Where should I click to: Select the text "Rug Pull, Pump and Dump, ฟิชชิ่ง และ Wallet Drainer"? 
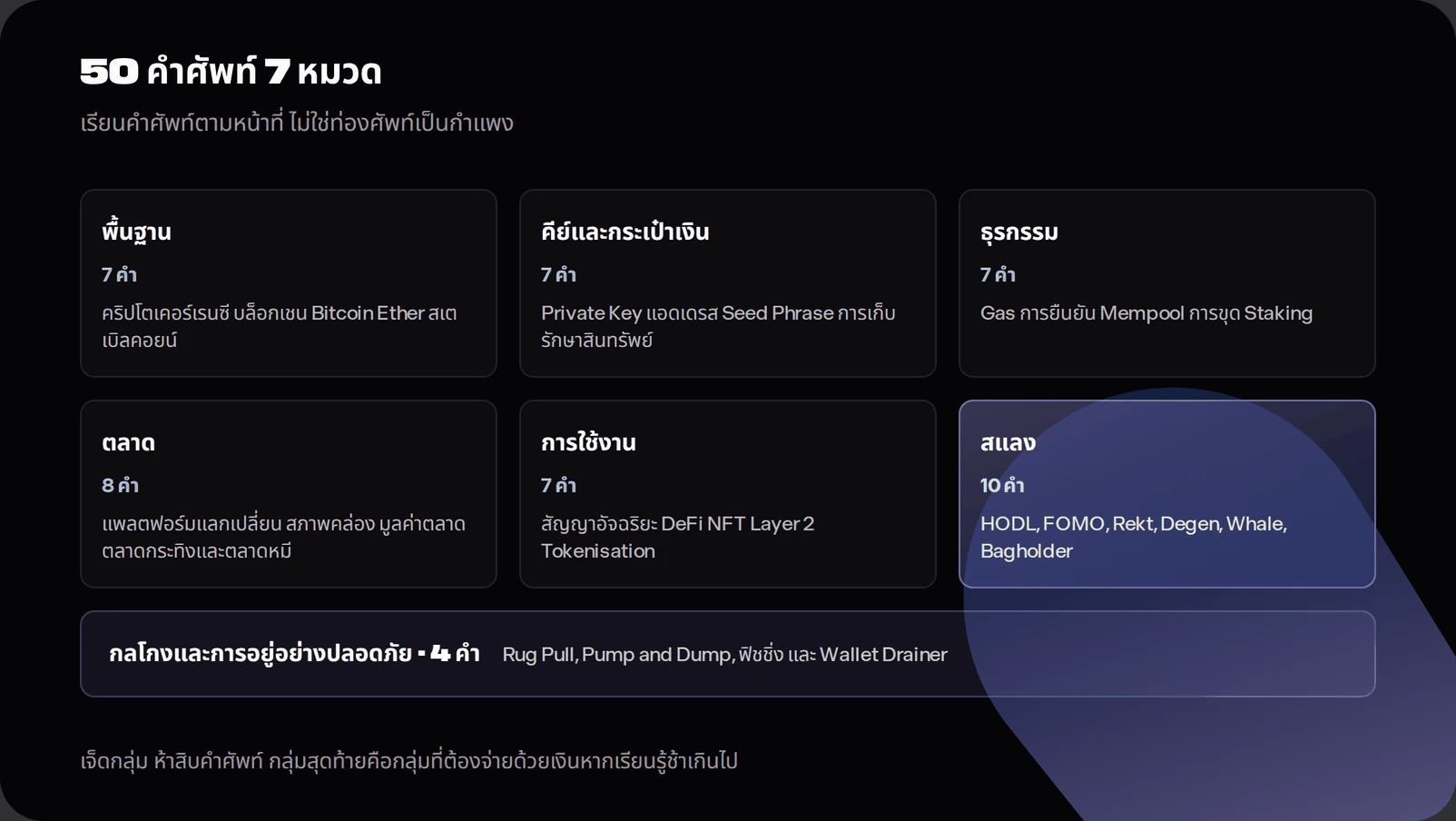[724, 654]
